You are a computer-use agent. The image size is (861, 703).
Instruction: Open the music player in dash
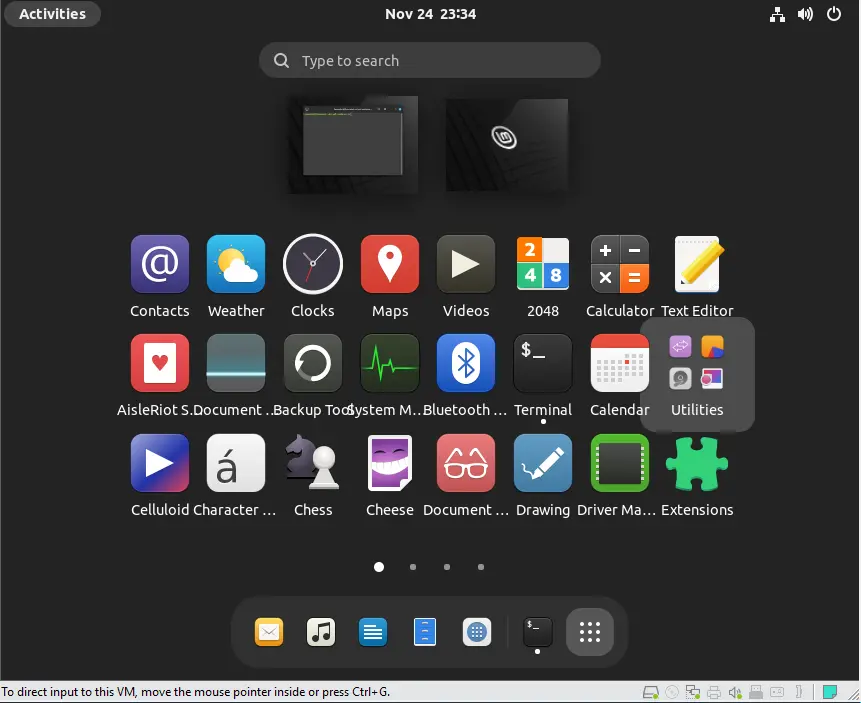tap(321, 632)
